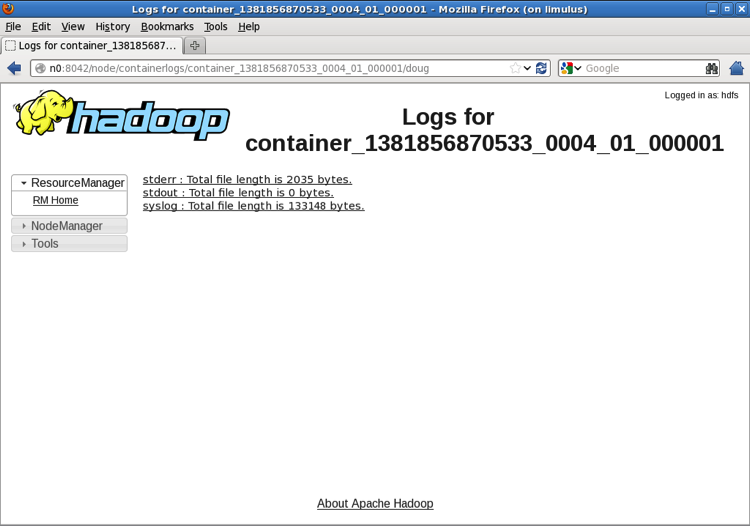Screen dimensions: 750x526
Task: Open the syslog log link
Action: tap(253, 206)
